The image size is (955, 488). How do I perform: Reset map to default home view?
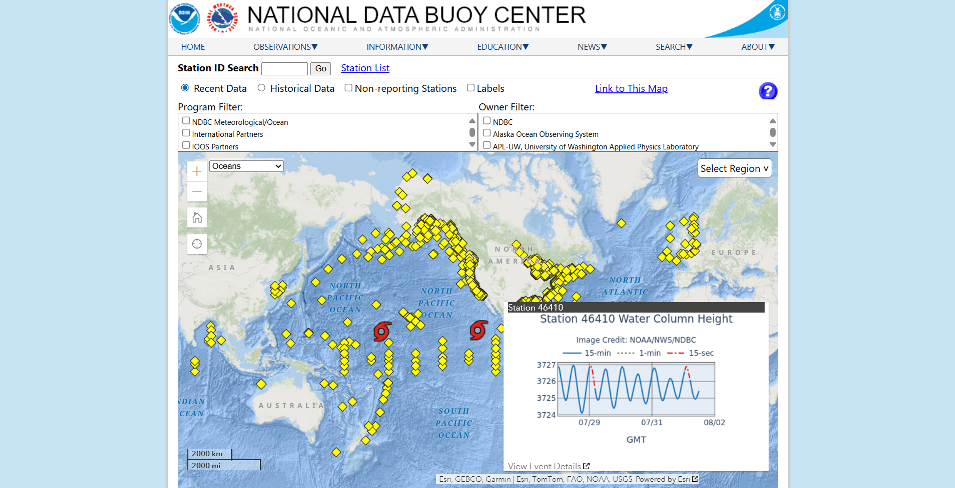point(197,217)
